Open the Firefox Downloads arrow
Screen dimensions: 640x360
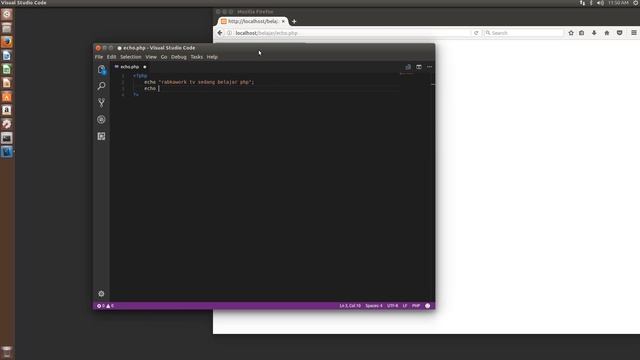pos(594,33)
